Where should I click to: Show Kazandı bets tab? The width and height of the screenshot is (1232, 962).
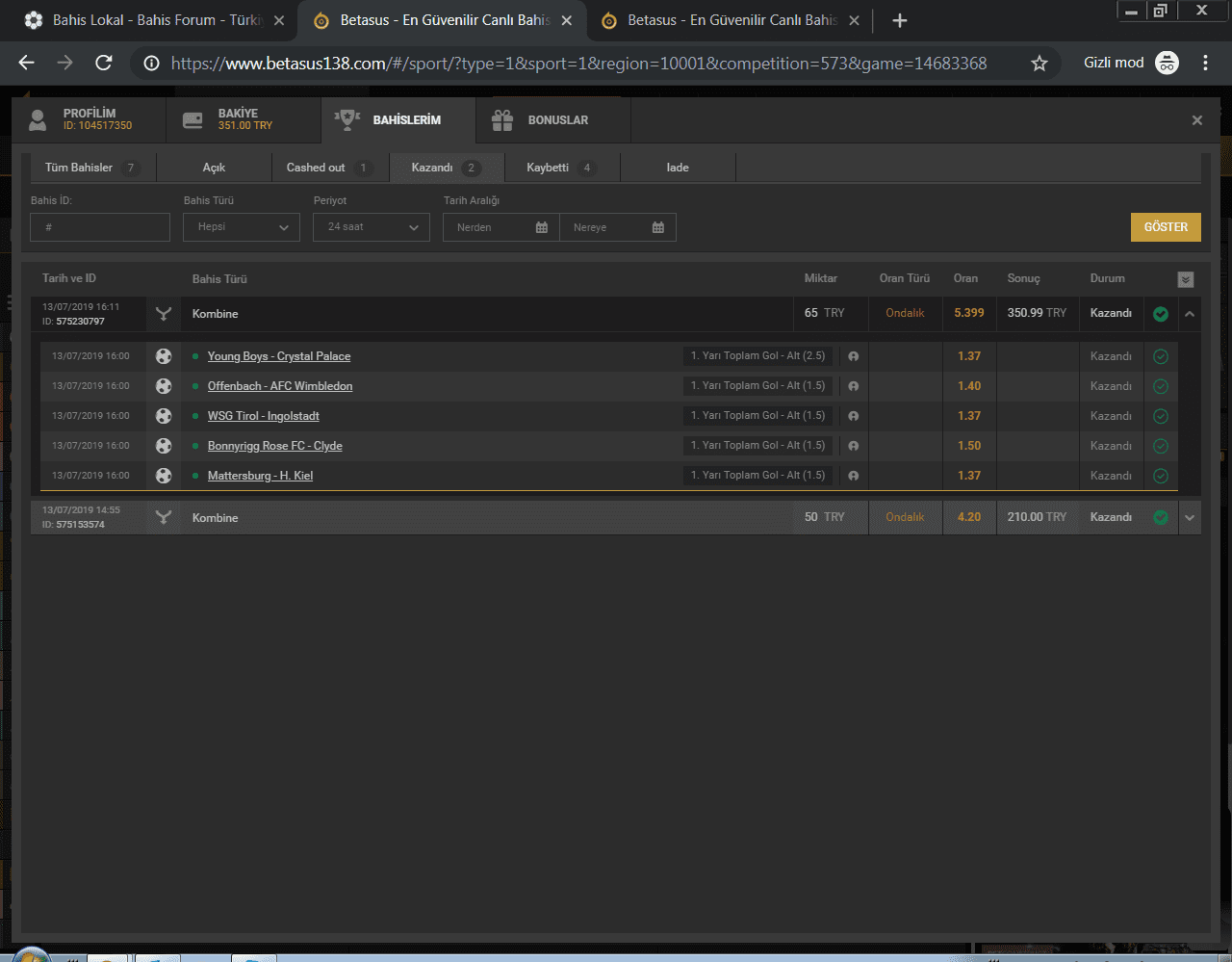[x=447, y=168]
